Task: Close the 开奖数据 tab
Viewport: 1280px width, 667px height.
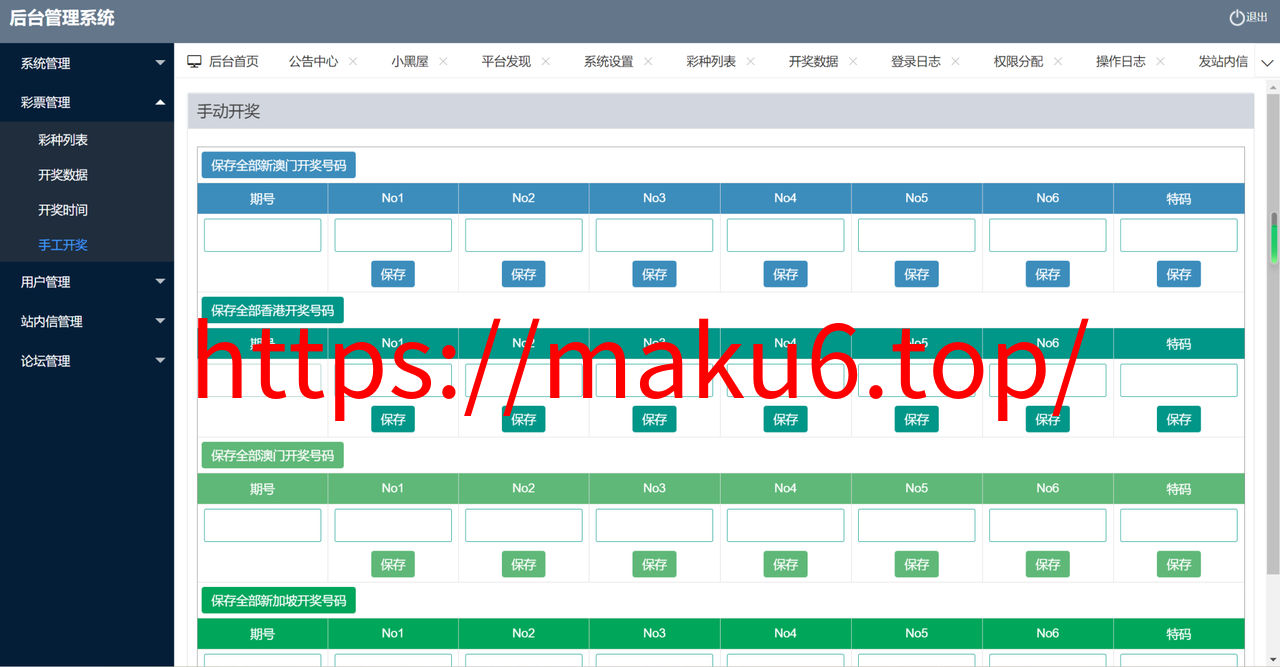Action: tap(853, 61)
